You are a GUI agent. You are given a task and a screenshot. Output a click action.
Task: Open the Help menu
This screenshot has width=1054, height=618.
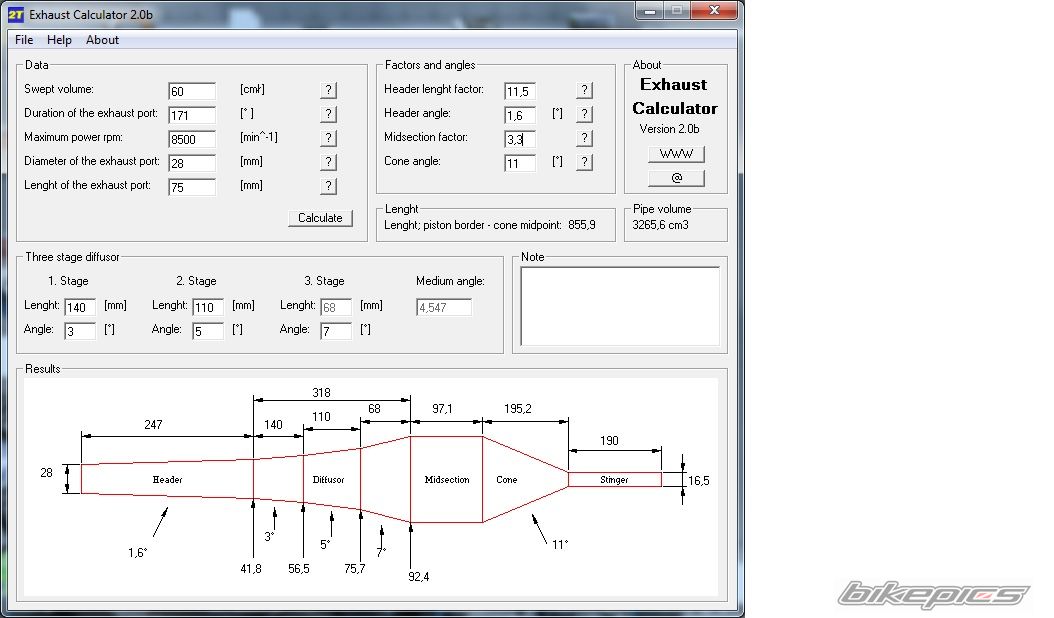tap(59, 40)
